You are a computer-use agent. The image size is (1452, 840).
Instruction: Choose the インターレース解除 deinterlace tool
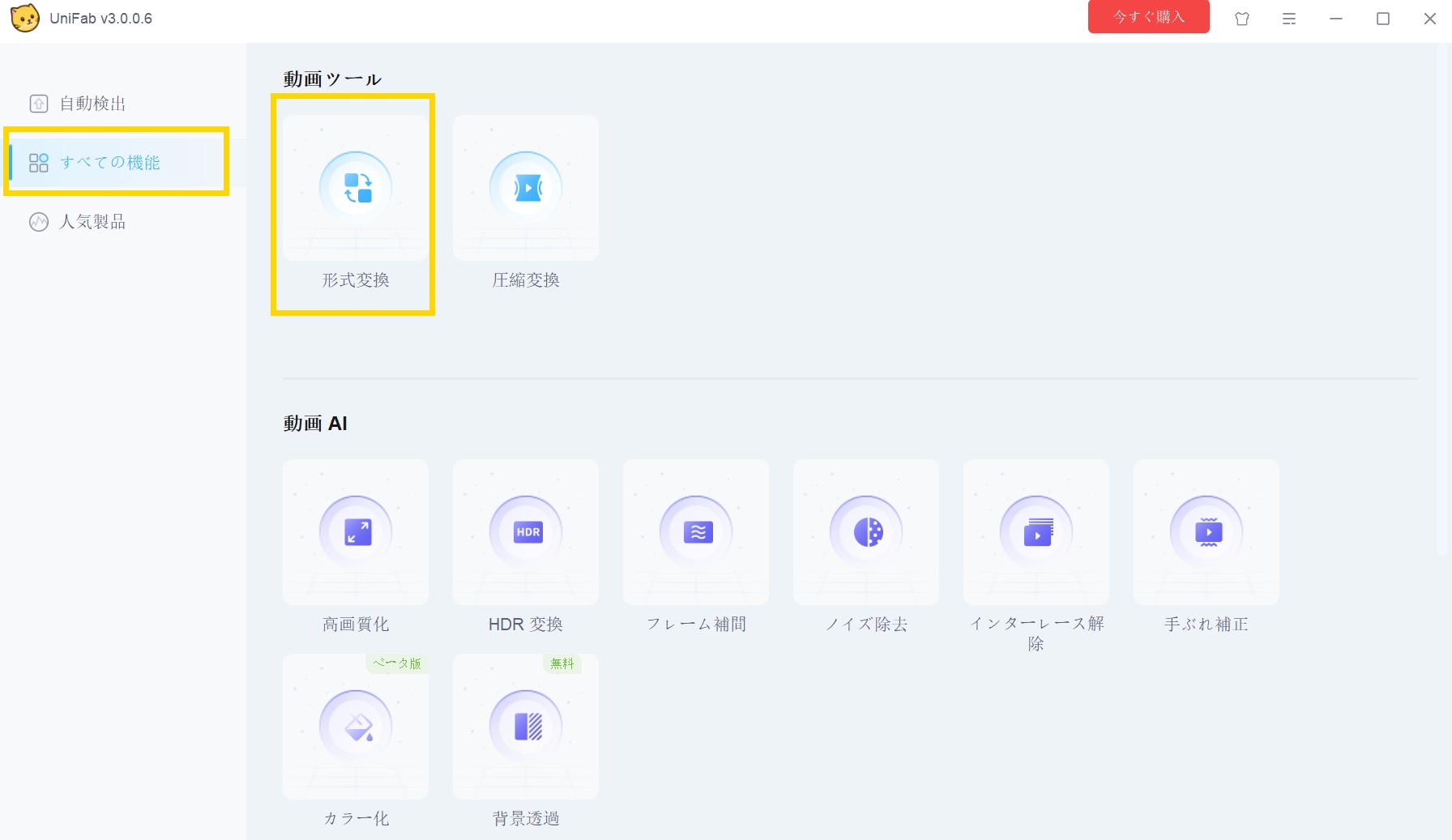pyautogui.click(x=1036, y=532)
